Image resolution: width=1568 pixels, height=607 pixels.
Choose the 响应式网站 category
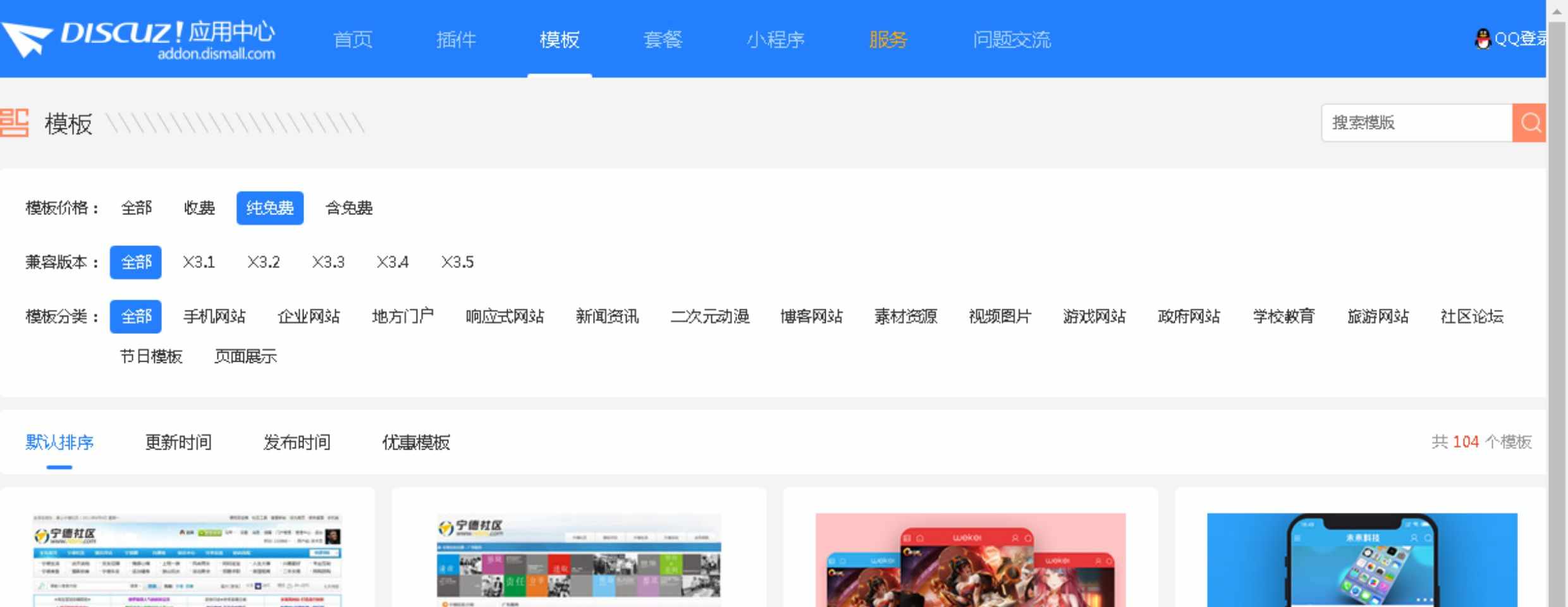pyautogui.click(x=505, y=317)
